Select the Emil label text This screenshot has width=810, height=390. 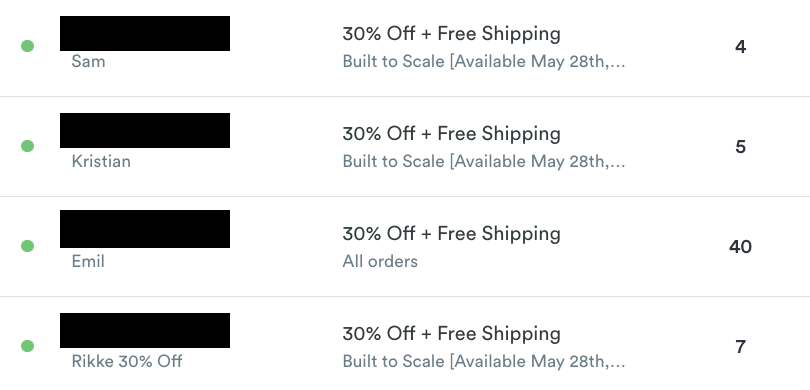coord(88,261)
